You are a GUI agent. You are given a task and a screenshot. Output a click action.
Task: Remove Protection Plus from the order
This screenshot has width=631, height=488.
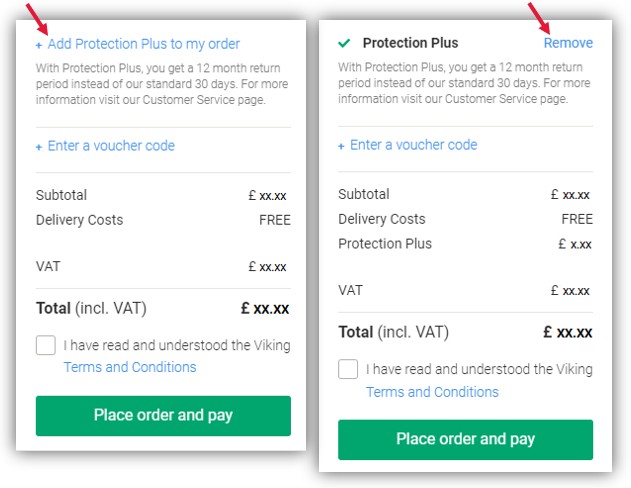point(568,43)
